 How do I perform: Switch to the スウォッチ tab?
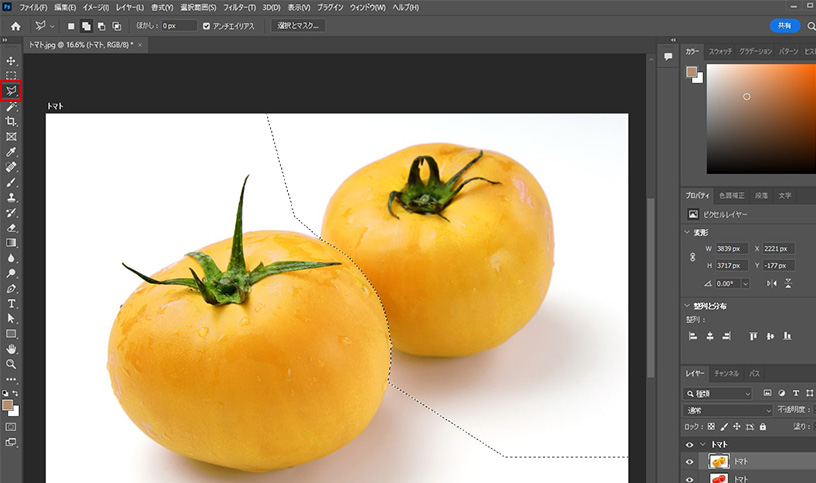tap(720, 51)
